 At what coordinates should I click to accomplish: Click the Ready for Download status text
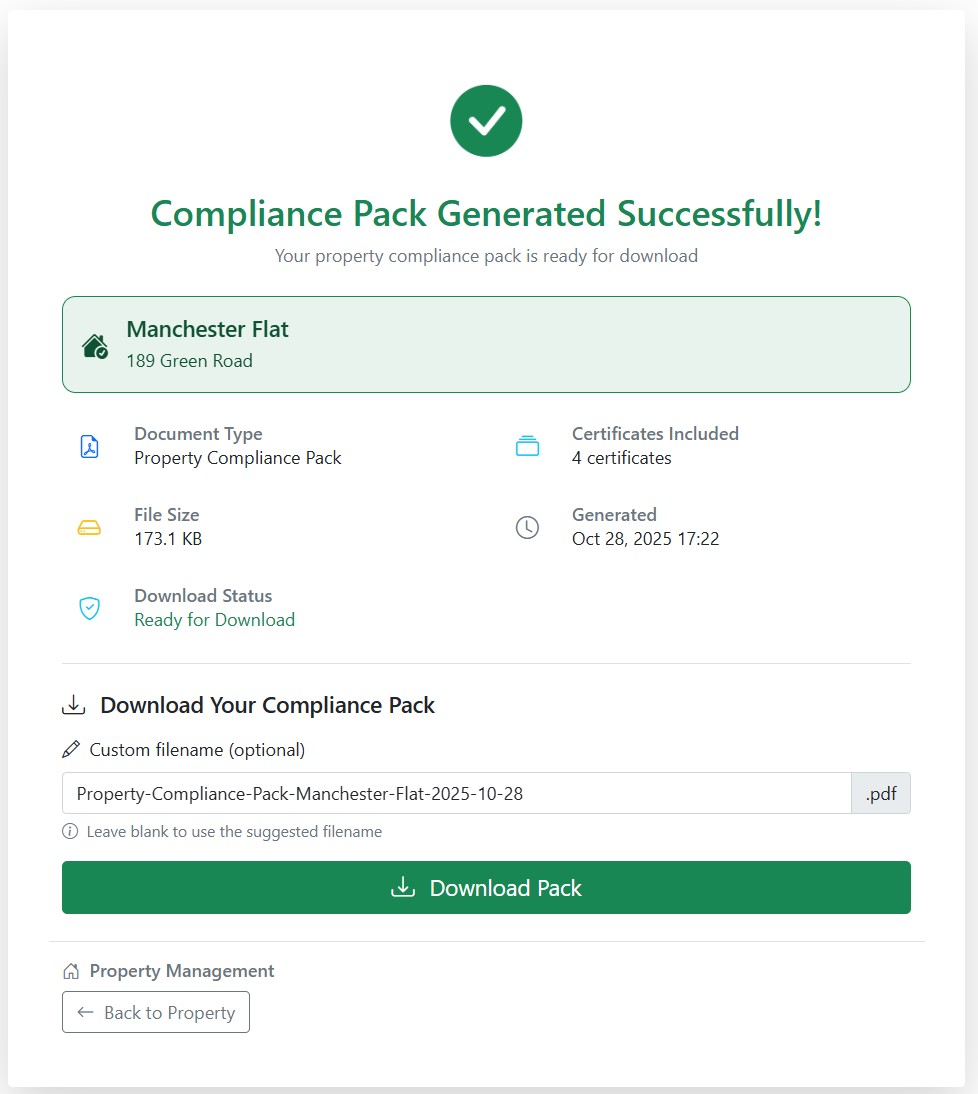tap(214, 620)
